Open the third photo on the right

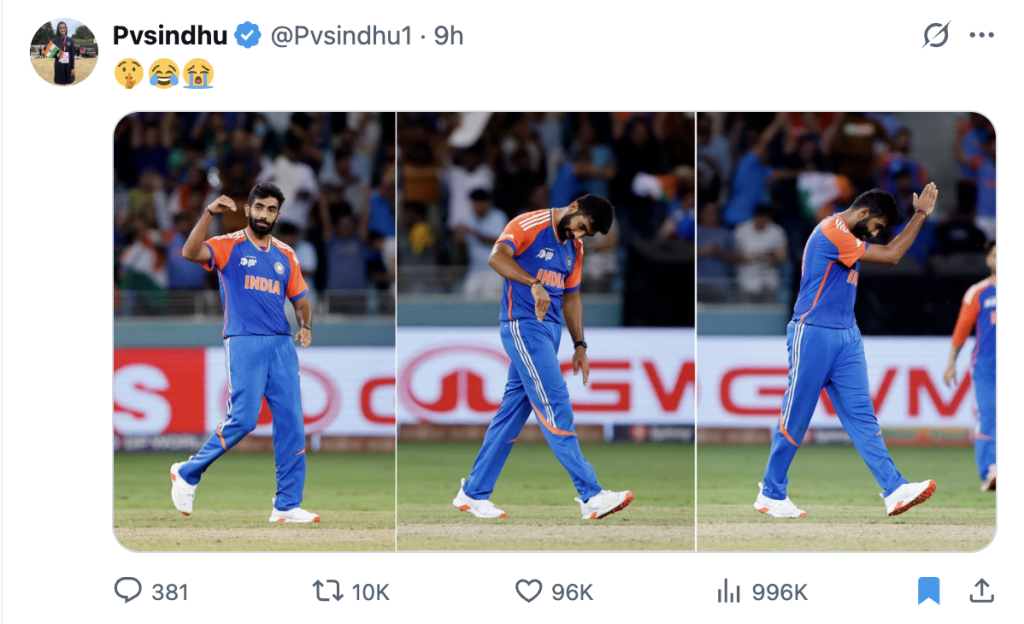pyautogui.click(x=846, y=331)
